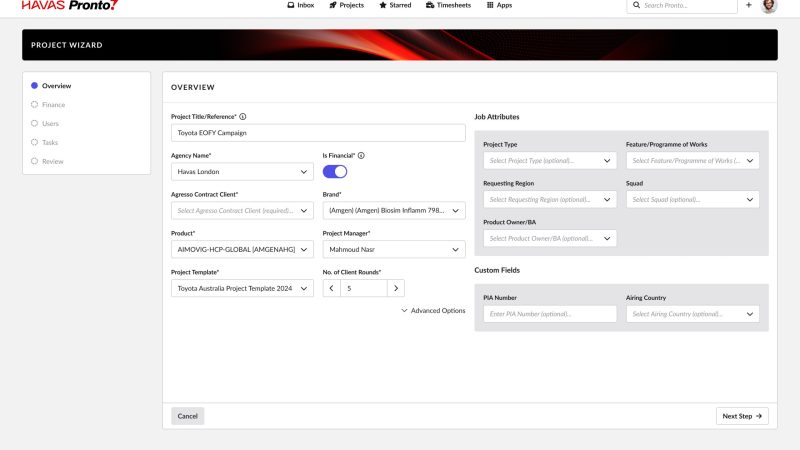Select the Review wizard step

pos(47,161)
